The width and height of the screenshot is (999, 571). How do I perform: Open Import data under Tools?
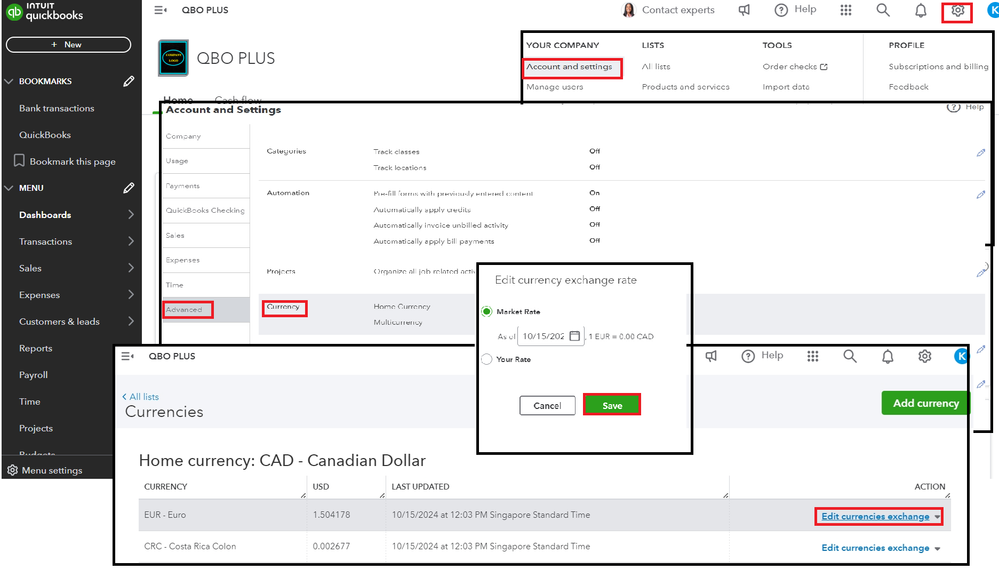[x=786, y=87]
